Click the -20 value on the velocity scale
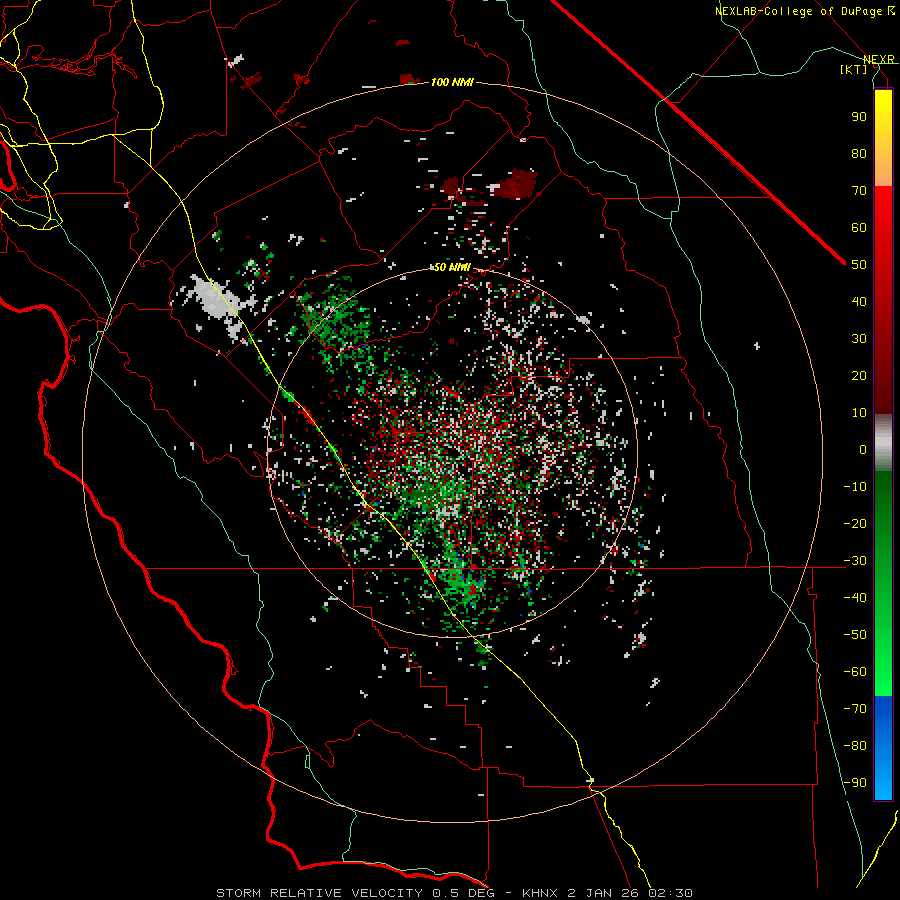 [855, 523]
